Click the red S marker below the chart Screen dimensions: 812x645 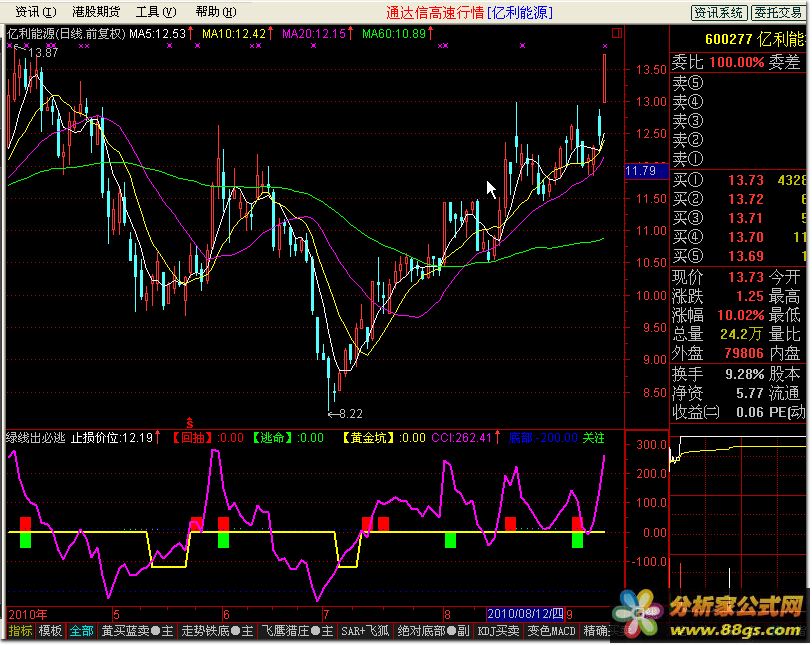[190, 422]
